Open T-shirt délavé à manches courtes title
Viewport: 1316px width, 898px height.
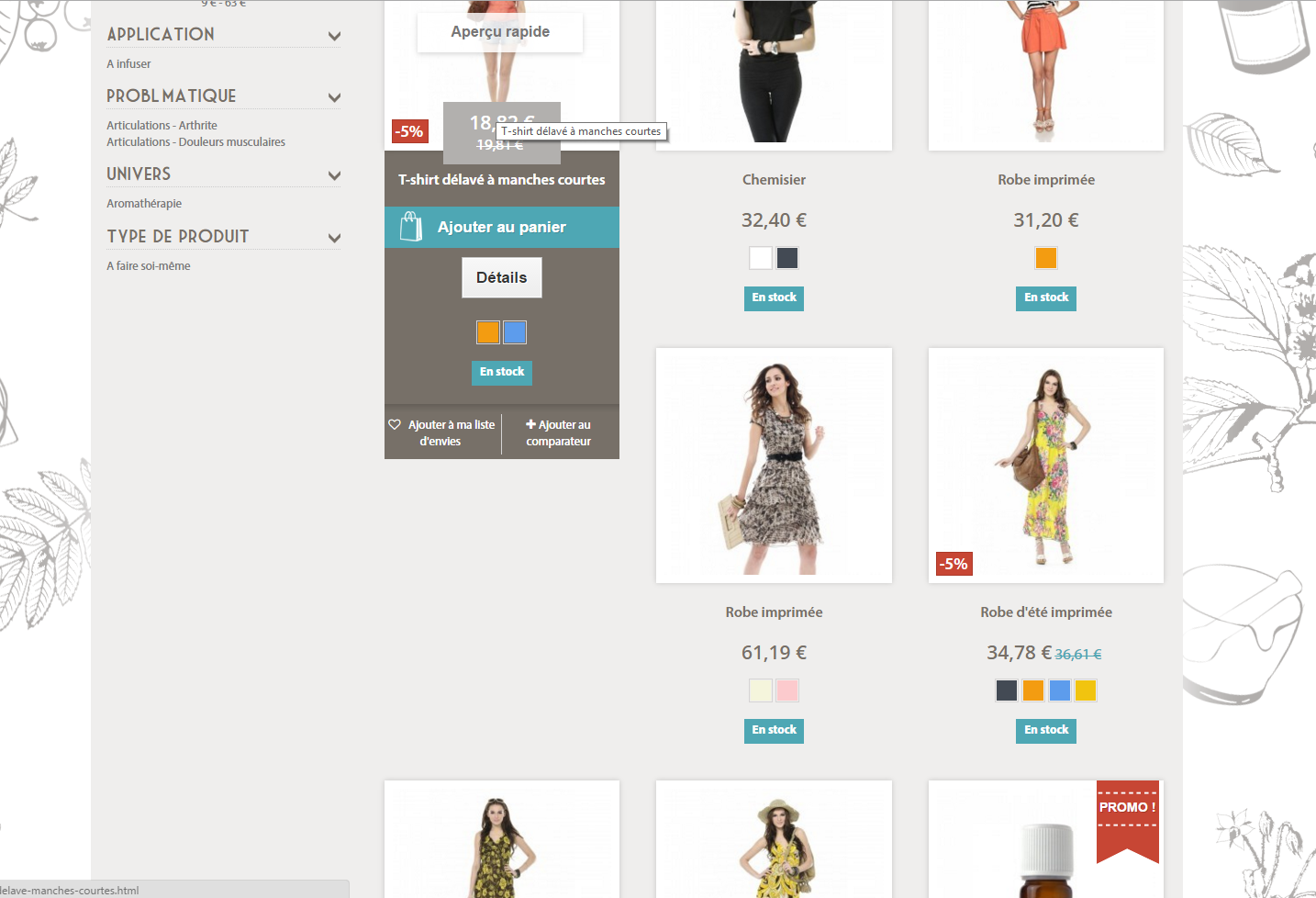502,180
